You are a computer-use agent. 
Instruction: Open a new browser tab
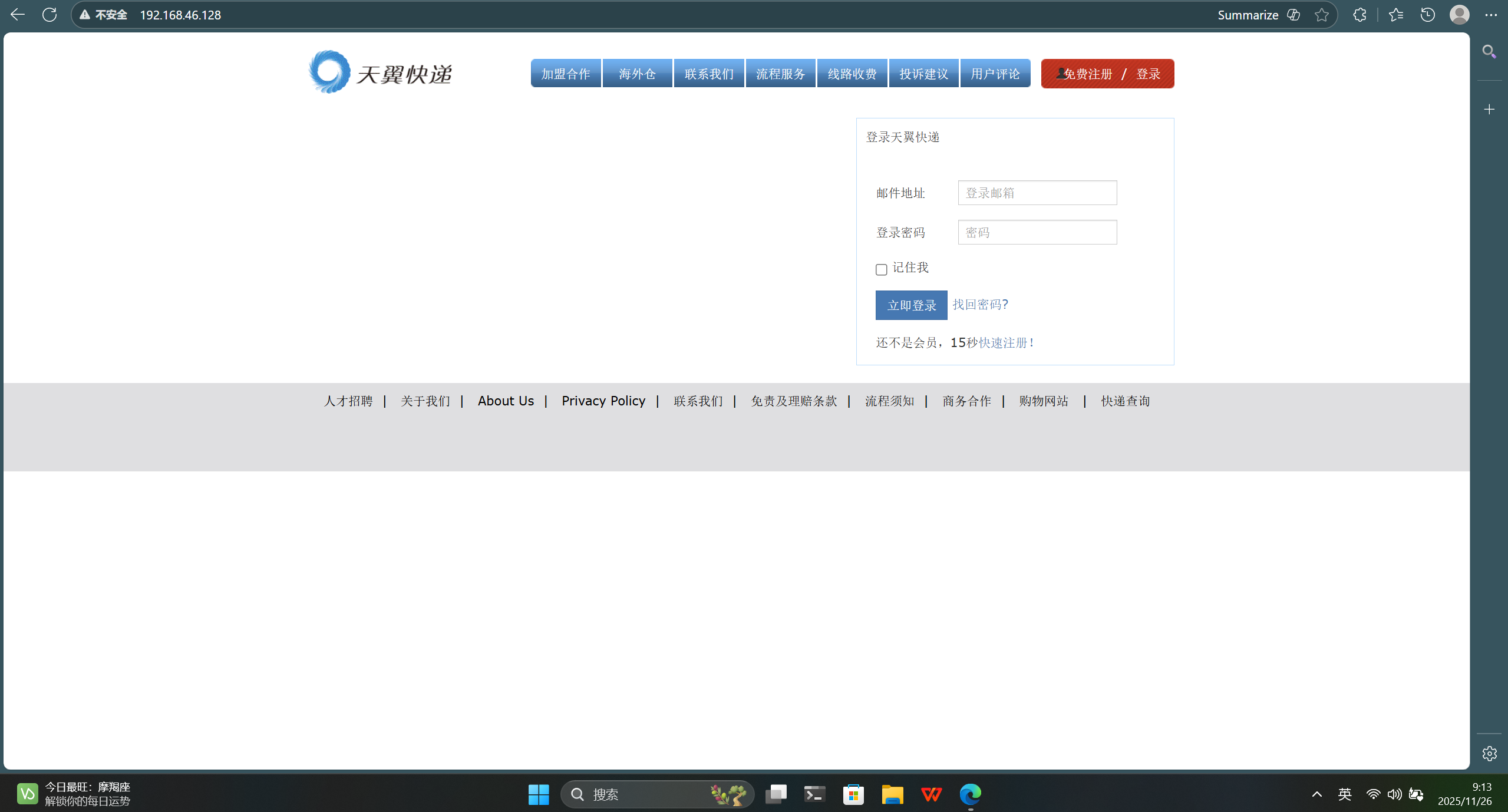(x=1489, y=109)
